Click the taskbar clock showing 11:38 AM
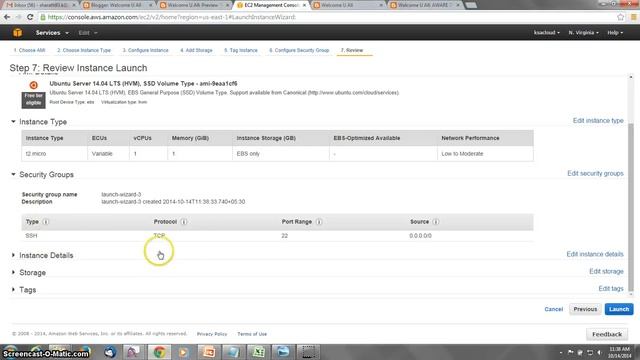Viewport: 640px width, 360px height. tap(620, 352)
